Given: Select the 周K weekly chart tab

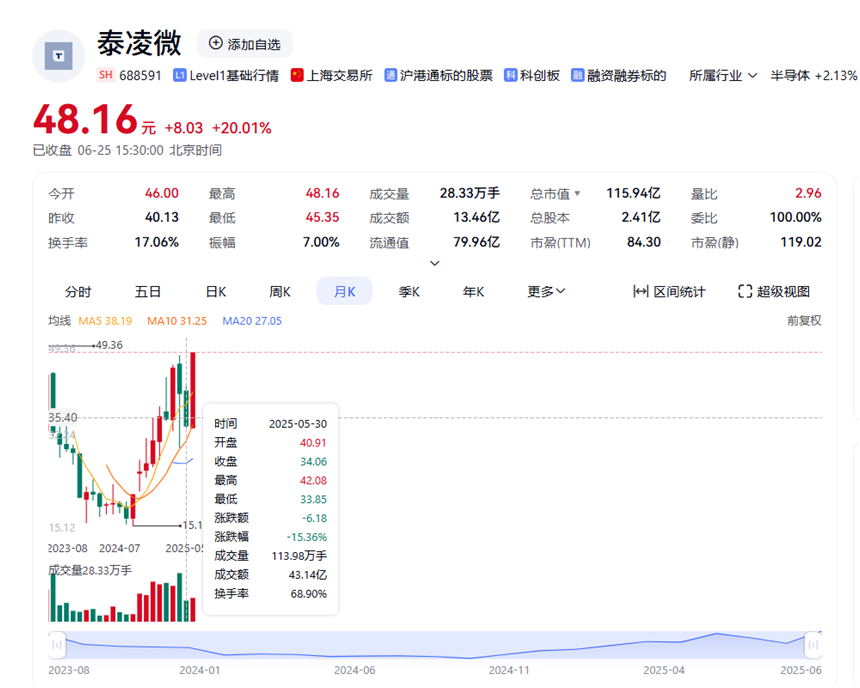Looking at the screenshot, I should (280, 291).
